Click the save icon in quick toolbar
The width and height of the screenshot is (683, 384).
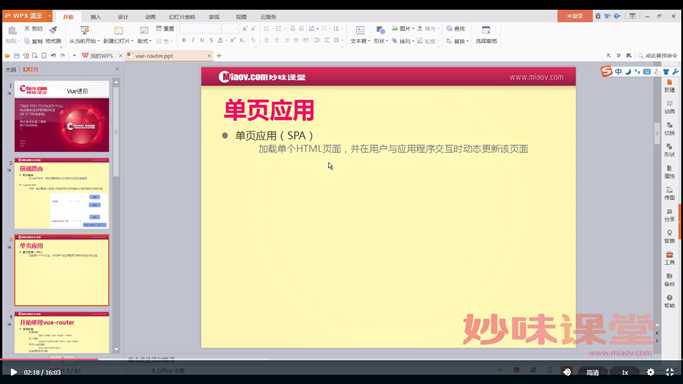[17, 56]
